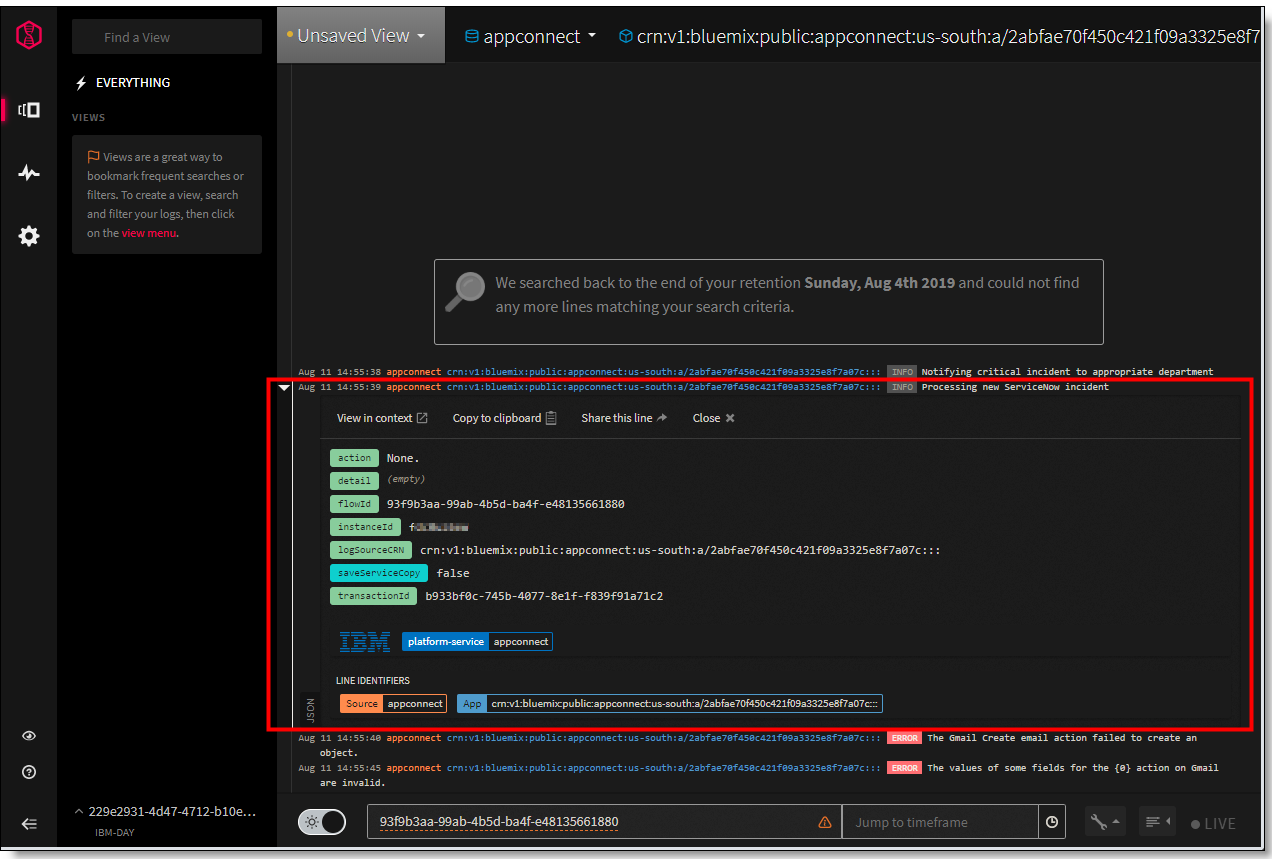Select the Boards graph icon in sidebar
This screenshot has height=859, width=1272.
pos(28,172)
